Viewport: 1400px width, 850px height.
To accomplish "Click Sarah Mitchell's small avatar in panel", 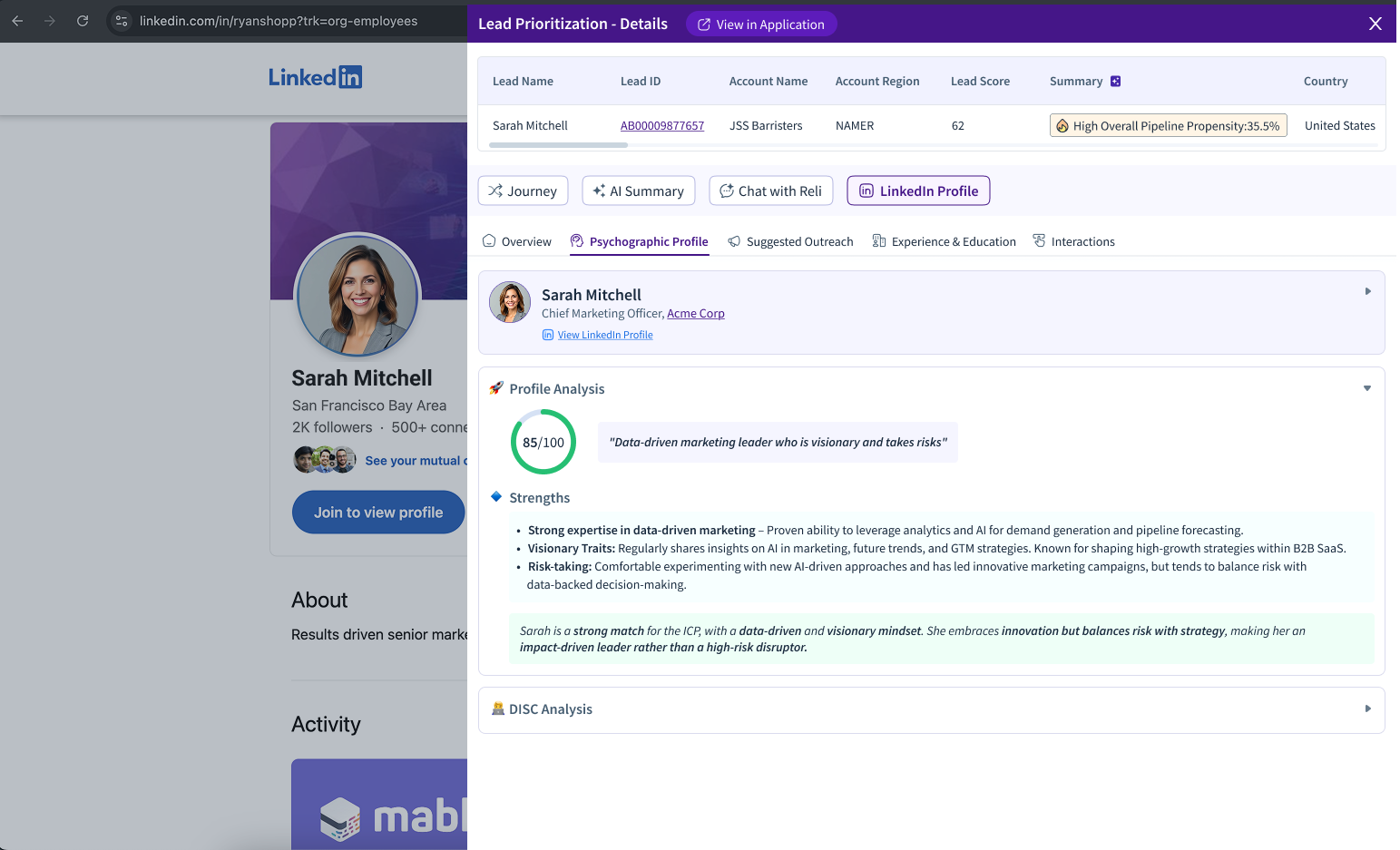I will click(x=510, y=302).
